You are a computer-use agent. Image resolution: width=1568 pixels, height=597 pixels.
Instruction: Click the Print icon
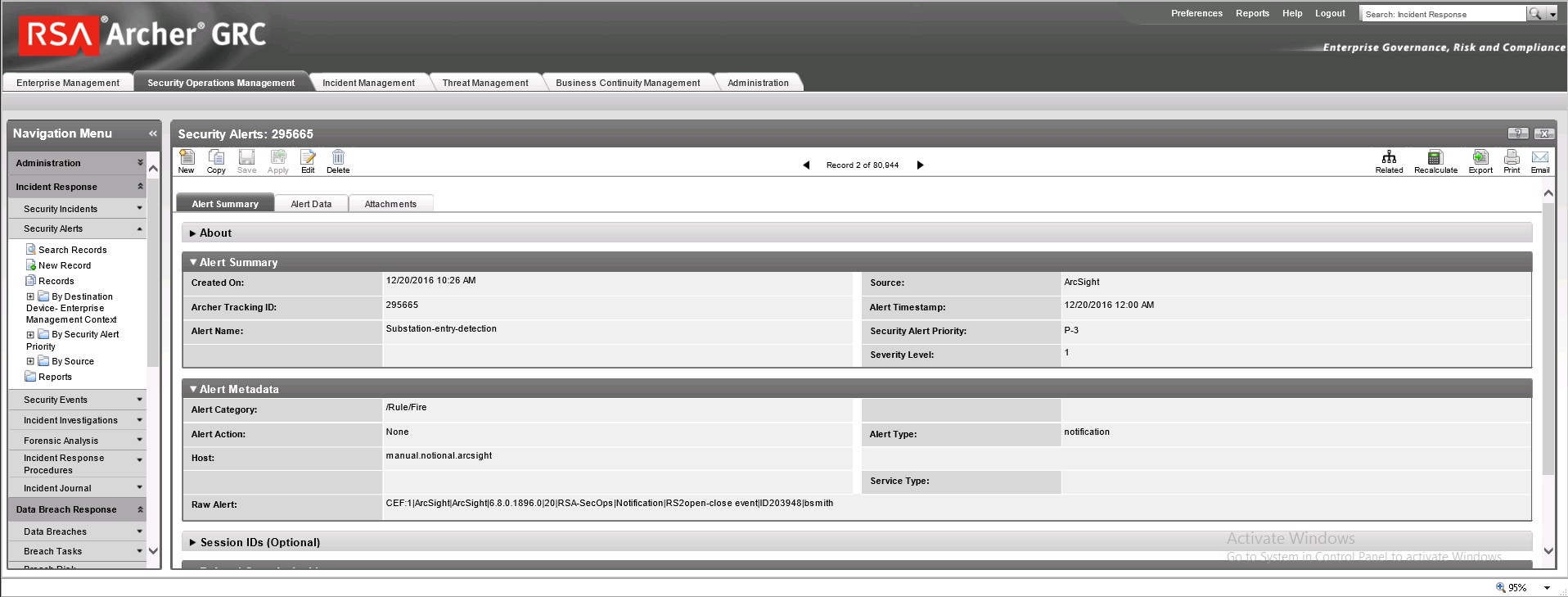pyautogui.click(x=1512, y=161)
